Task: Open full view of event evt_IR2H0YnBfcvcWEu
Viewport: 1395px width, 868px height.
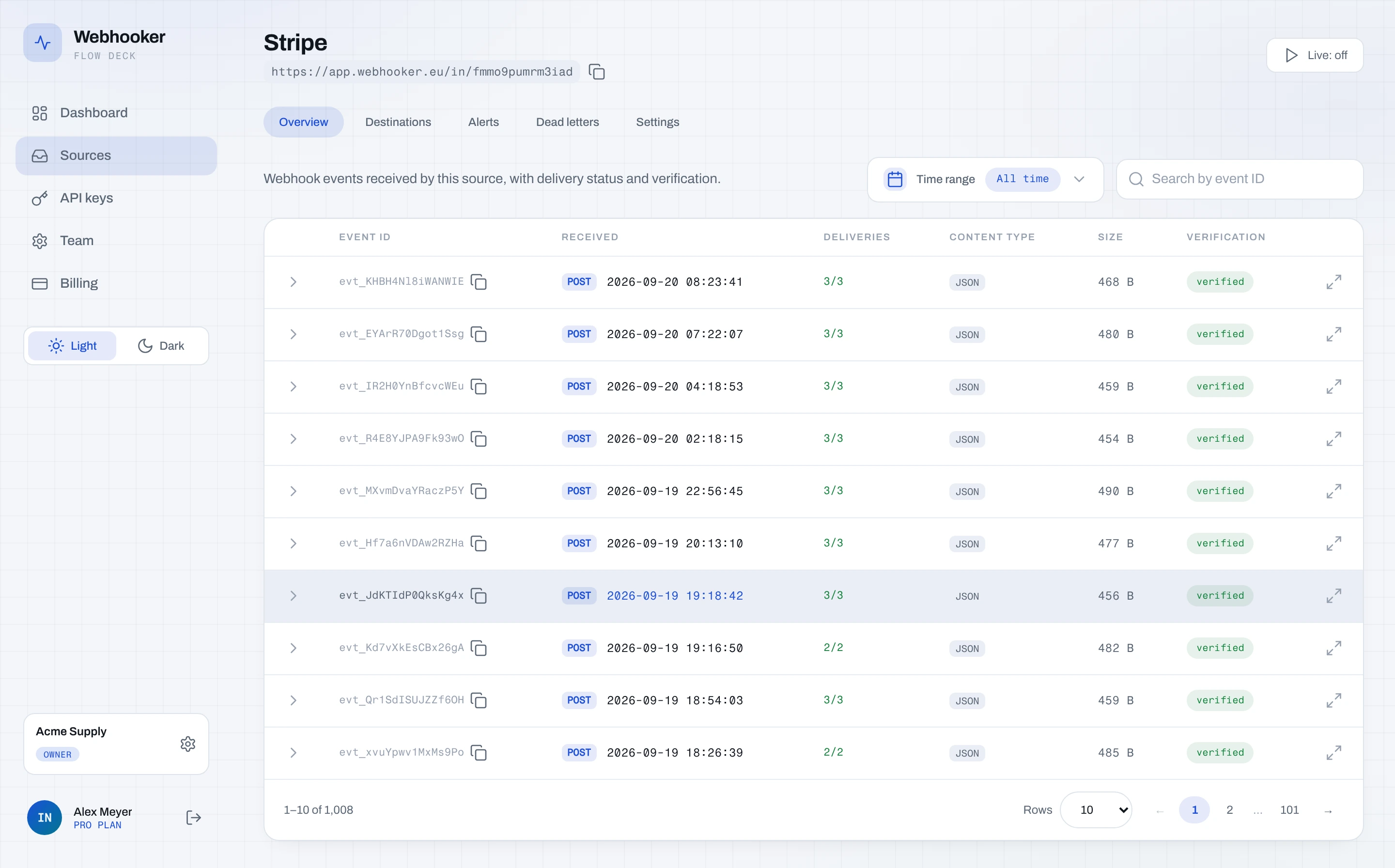Action: click(x=1333, y=387)
